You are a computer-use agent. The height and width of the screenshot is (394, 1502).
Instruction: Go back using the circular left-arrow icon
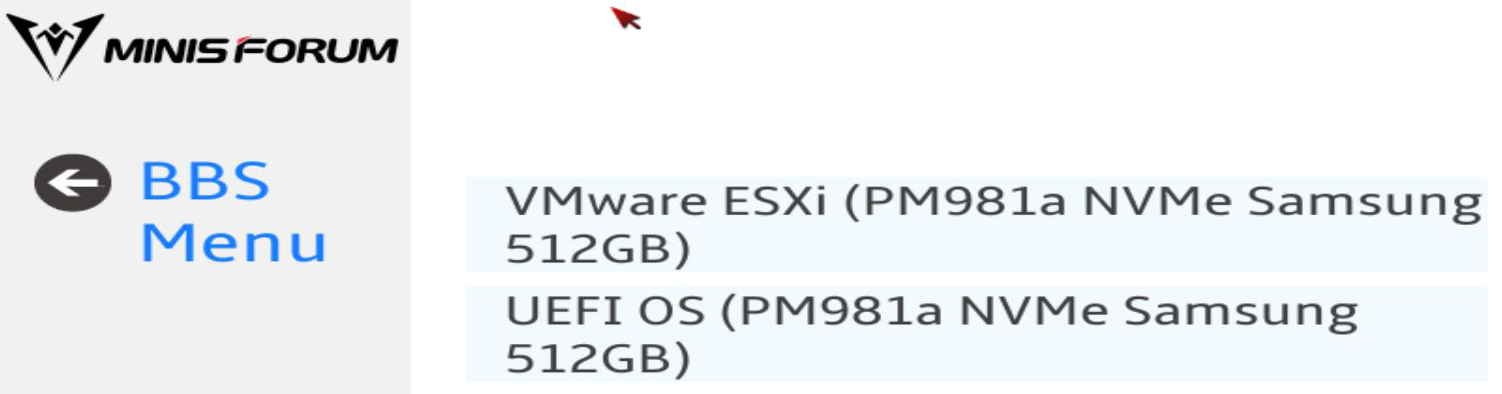coord(74,182)
